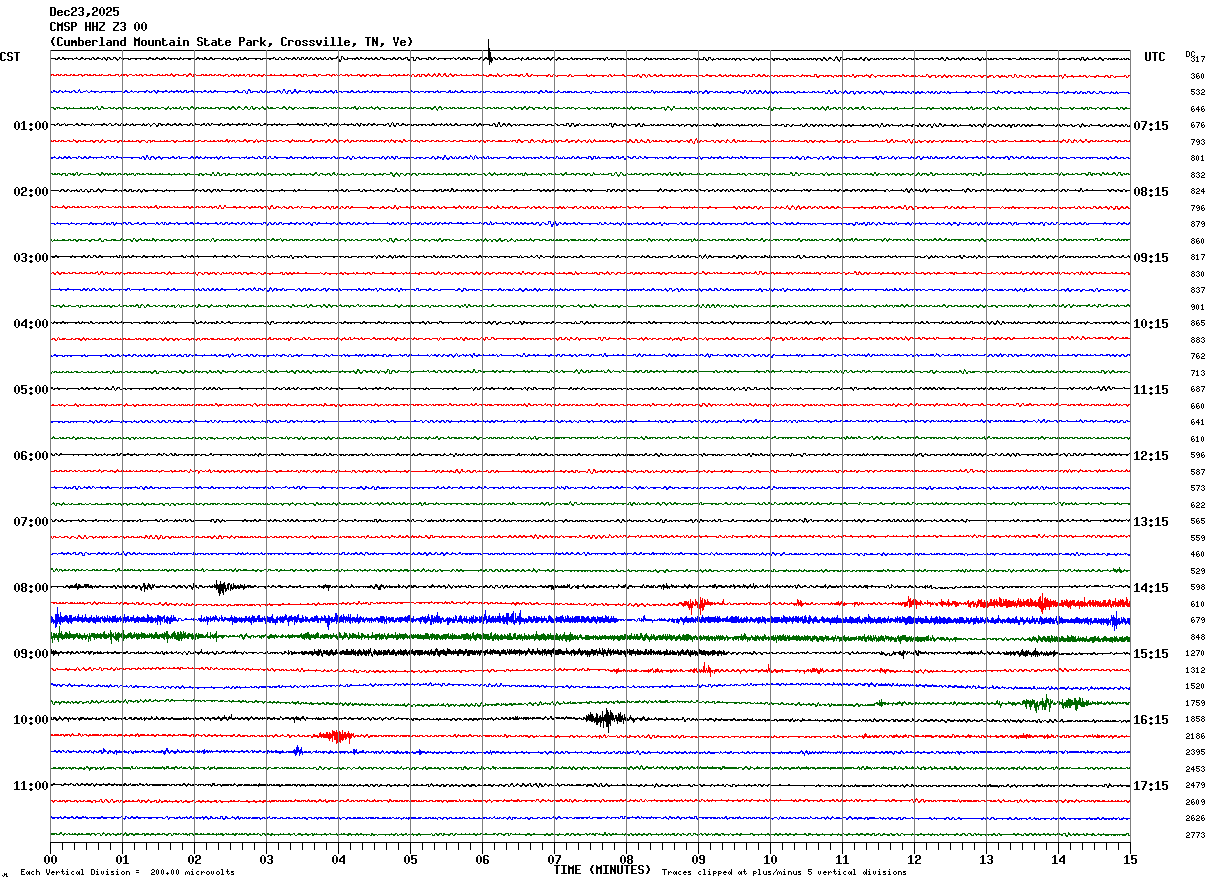The image size is (1210, 886).
Task: Click the UTC time zone label
Action: [1155, 57]
